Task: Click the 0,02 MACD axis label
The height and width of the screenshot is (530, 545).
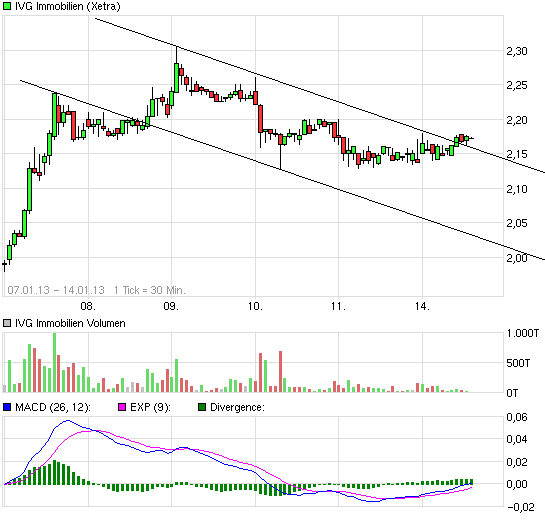Action: coord(517,462)
